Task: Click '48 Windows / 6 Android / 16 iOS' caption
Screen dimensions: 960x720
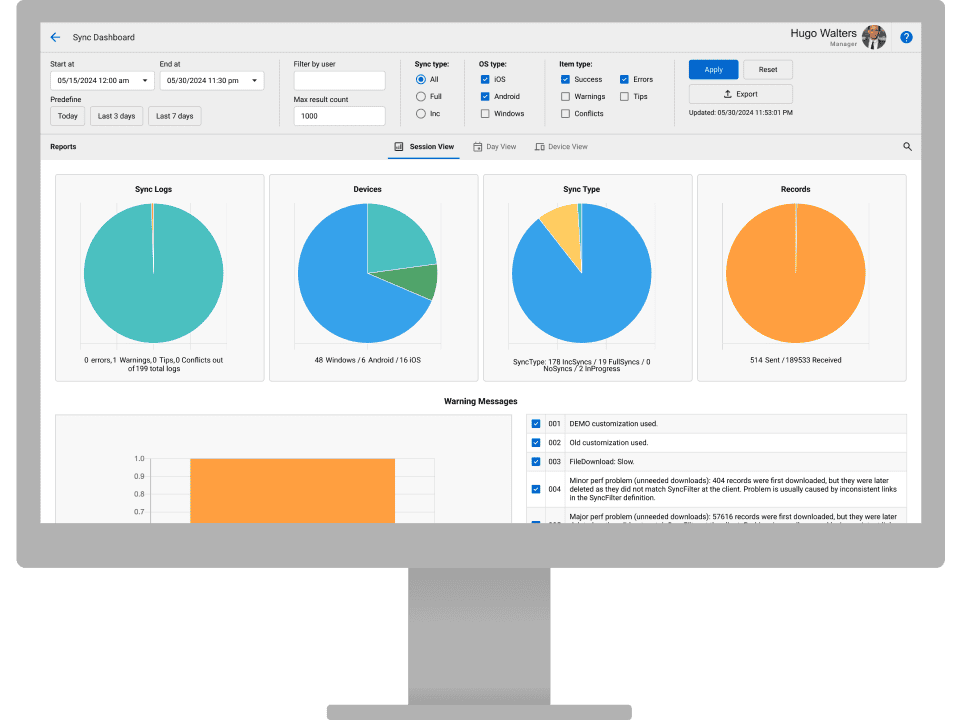Action: pyautogui.click(x=367, y=360)
